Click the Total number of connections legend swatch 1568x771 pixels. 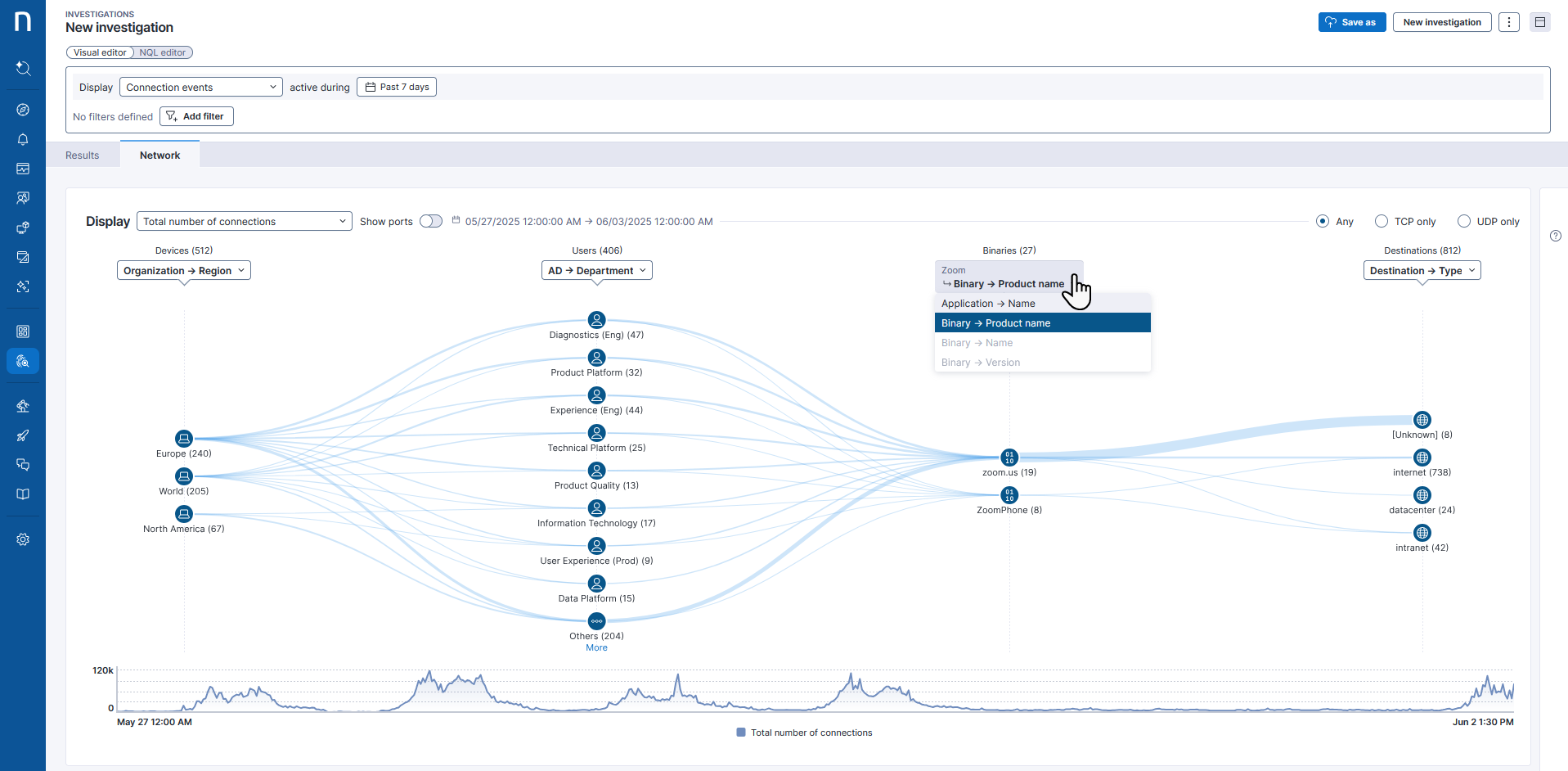741,733
